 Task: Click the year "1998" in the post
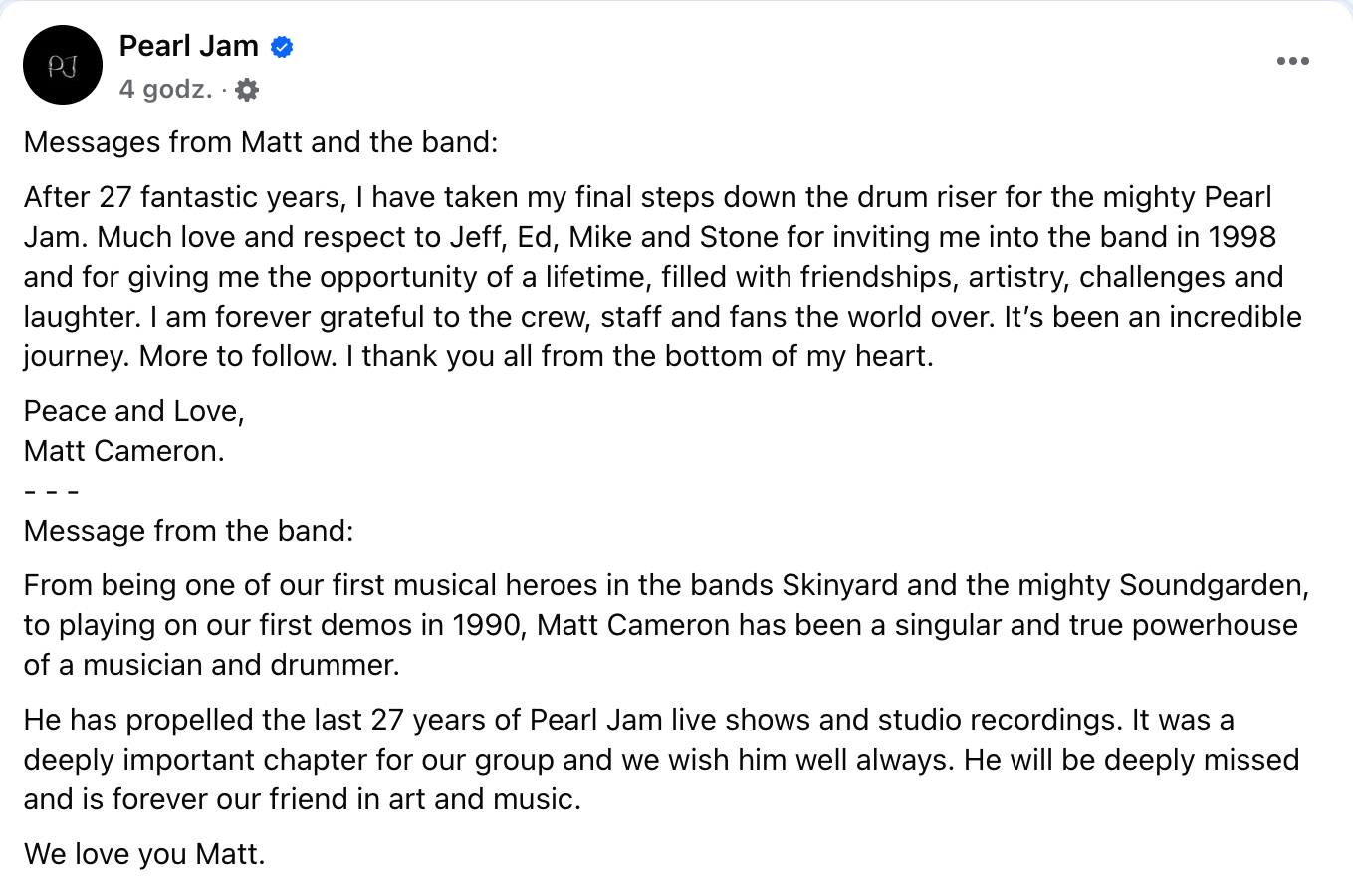(1241, 237)
